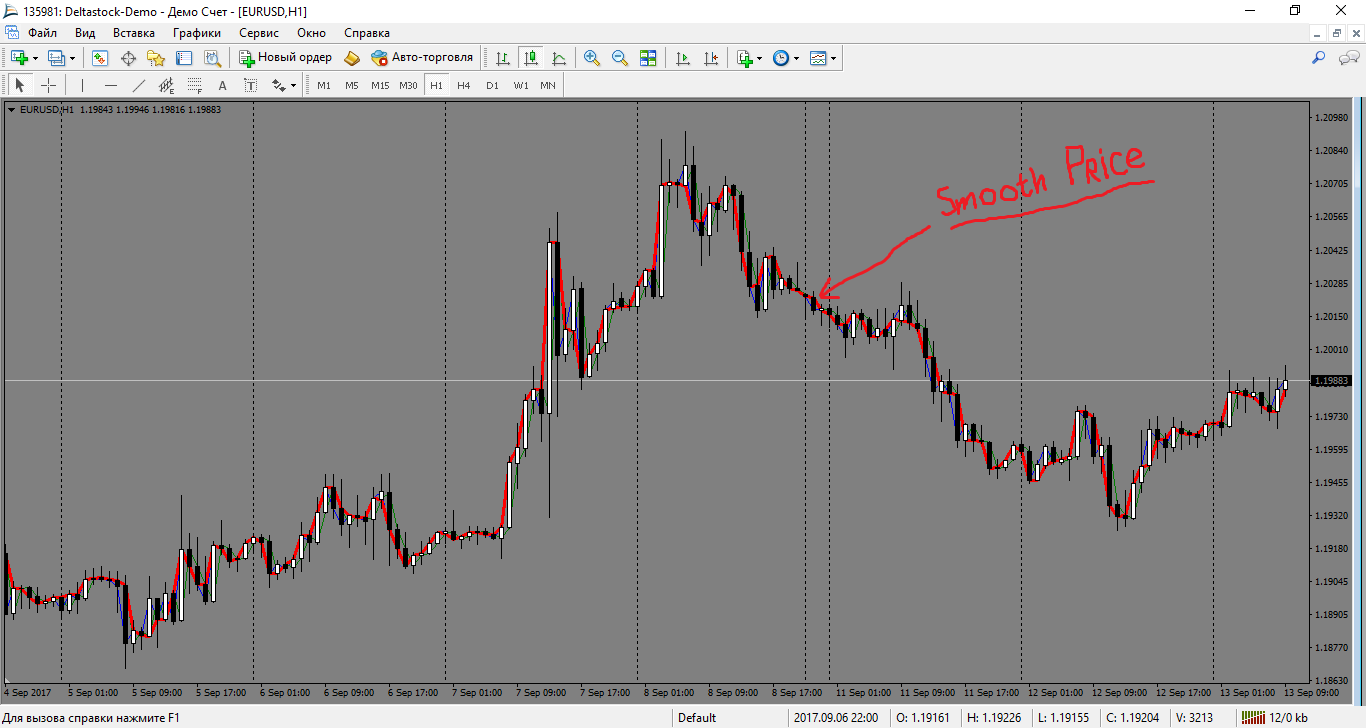Click current price label 1.19883
The image size is (1366, 728).
1330,381
